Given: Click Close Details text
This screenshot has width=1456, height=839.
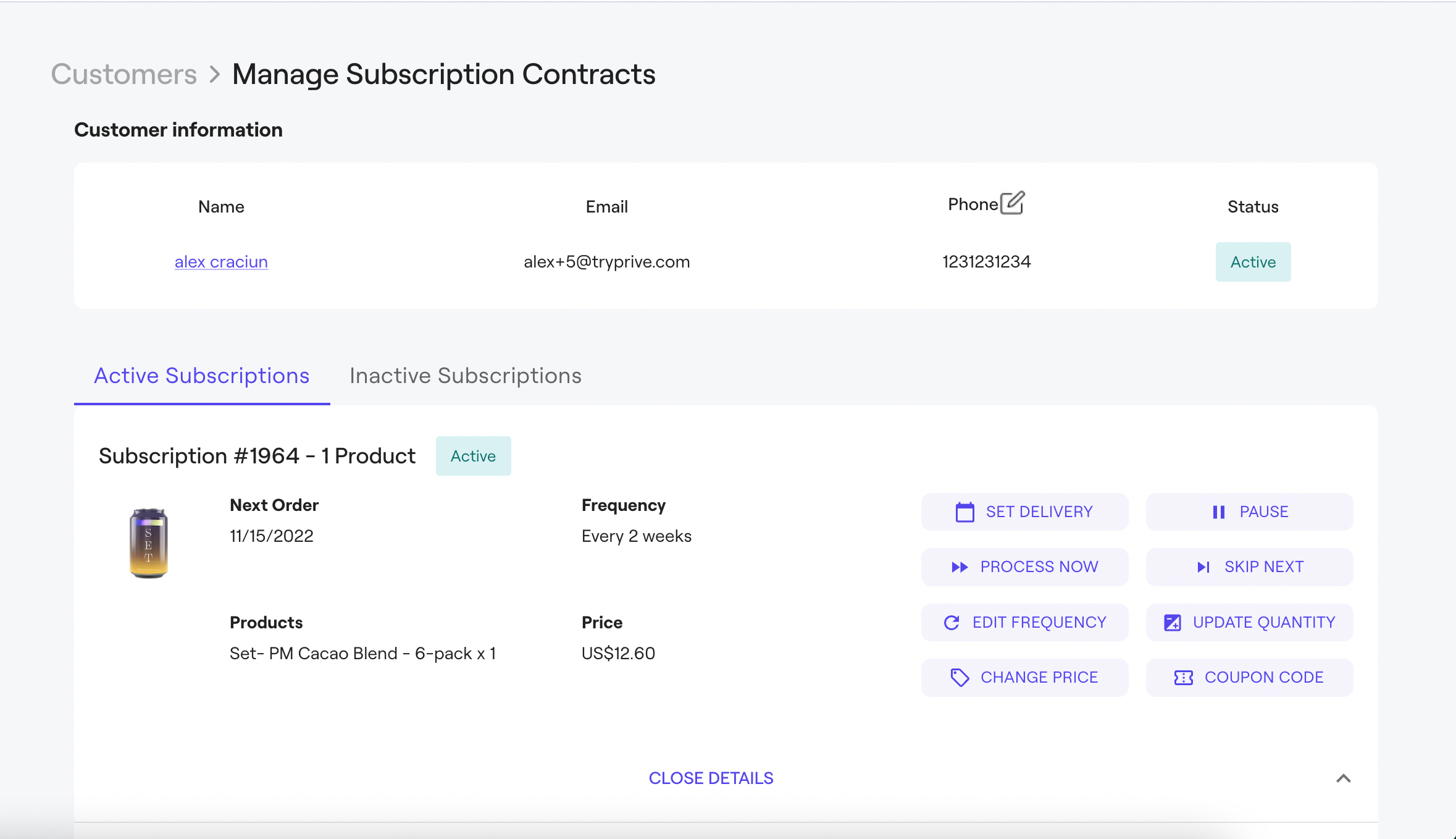Looking at the screenshot, I should pos(711,778).
